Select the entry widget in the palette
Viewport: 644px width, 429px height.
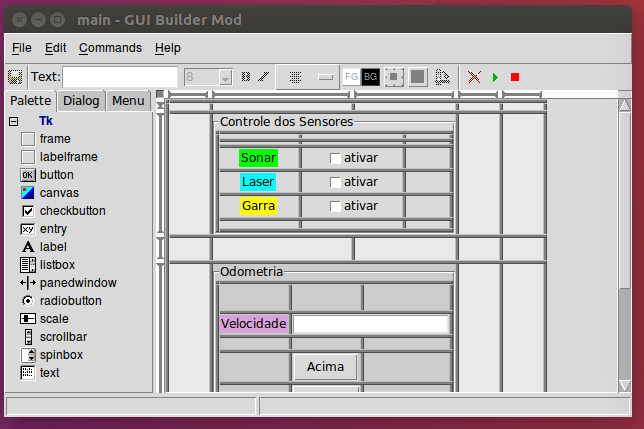[28, 229]
